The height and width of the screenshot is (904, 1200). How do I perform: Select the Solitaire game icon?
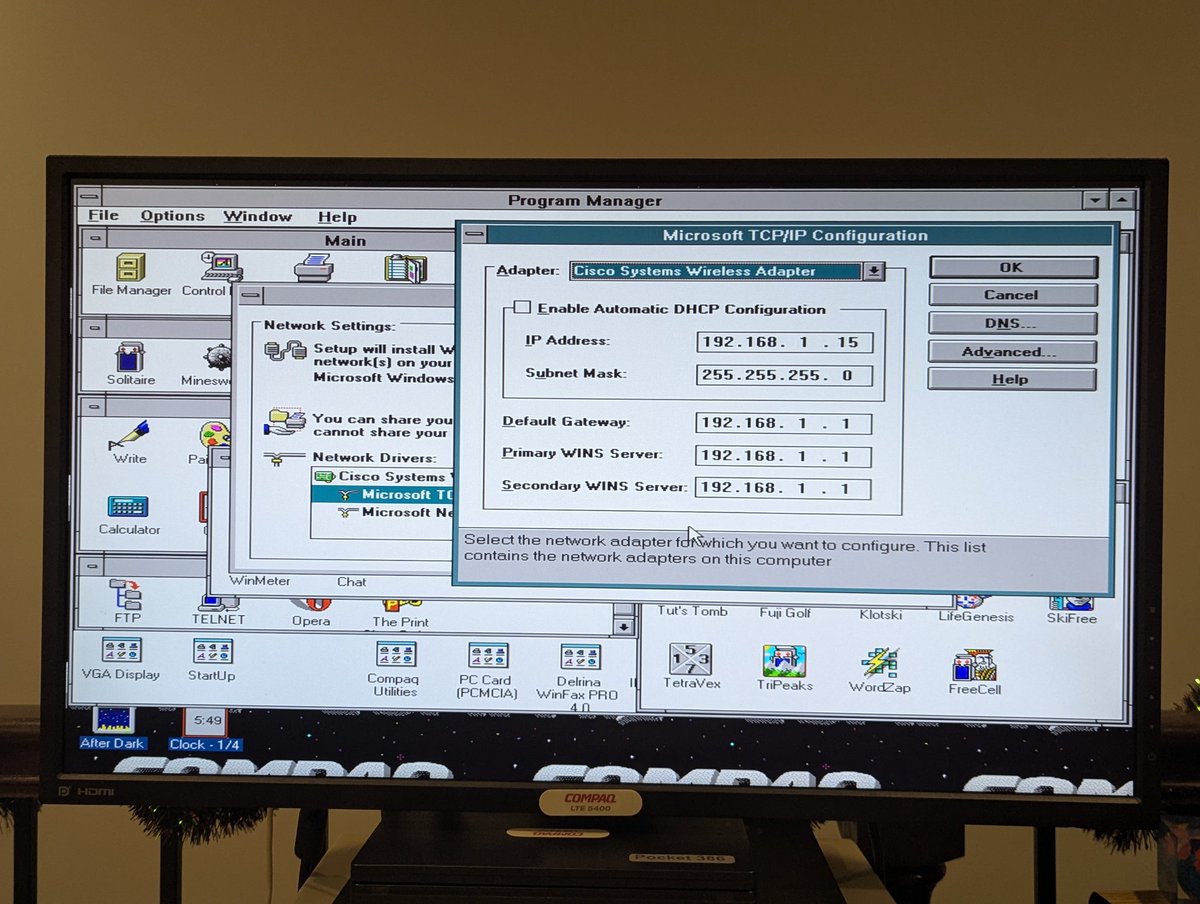pos(129,358)
